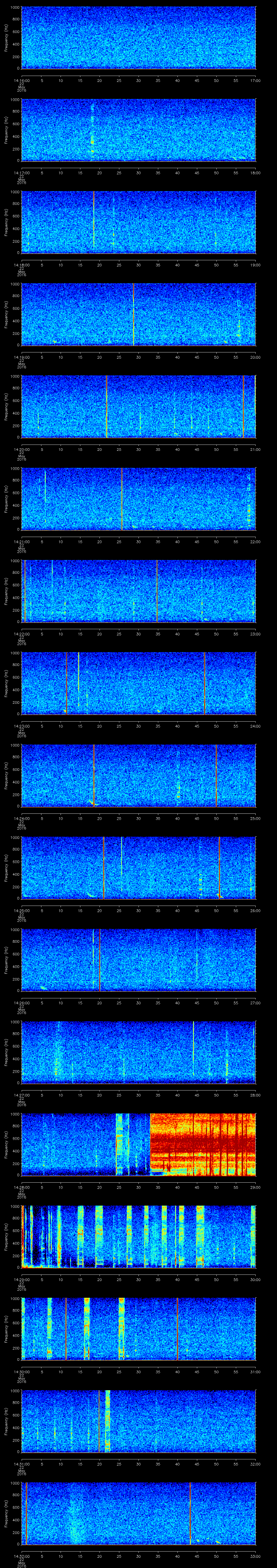This screenshot has width=277, height=1568.
Task: Click the 14:31:00 start time label
Action: (x=21, y=1463)
